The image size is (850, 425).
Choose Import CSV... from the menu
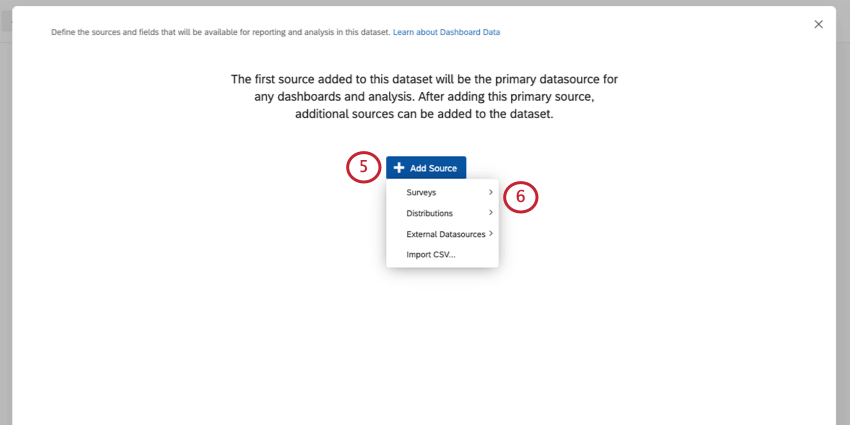[x=430, y=255]
